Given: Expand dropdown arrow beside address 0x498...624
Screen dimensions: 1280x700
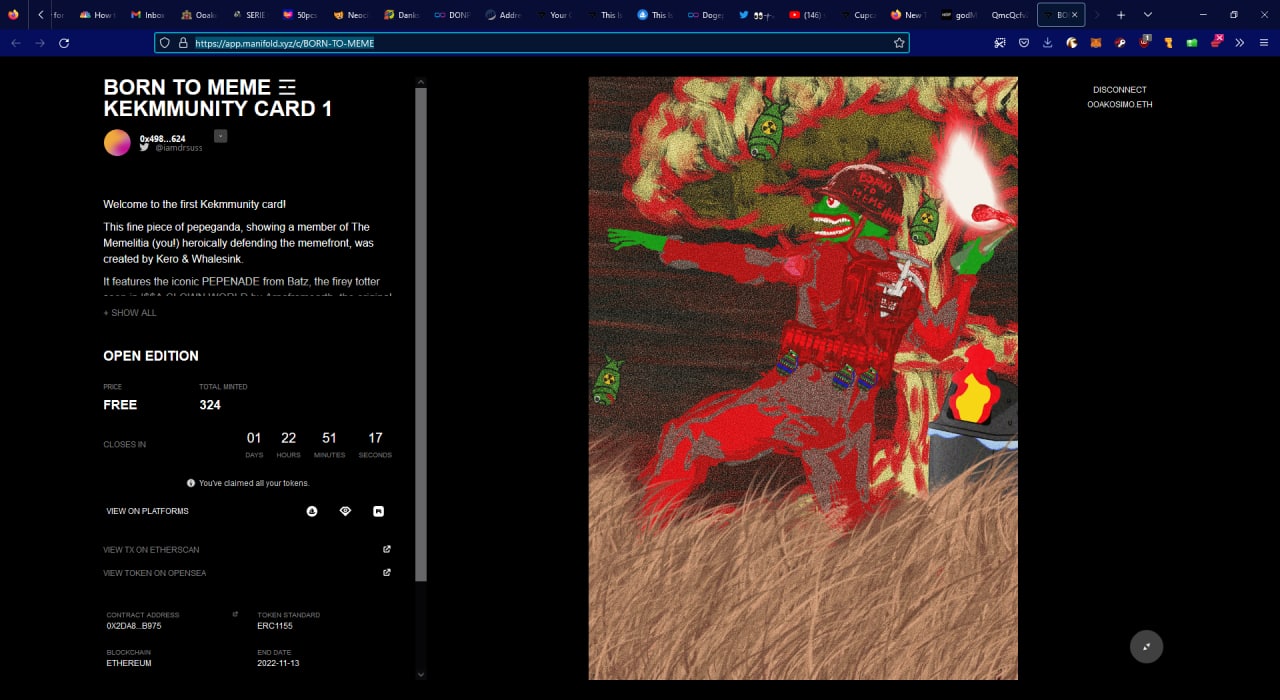Looking at the screenshot, I should (220, 136).
